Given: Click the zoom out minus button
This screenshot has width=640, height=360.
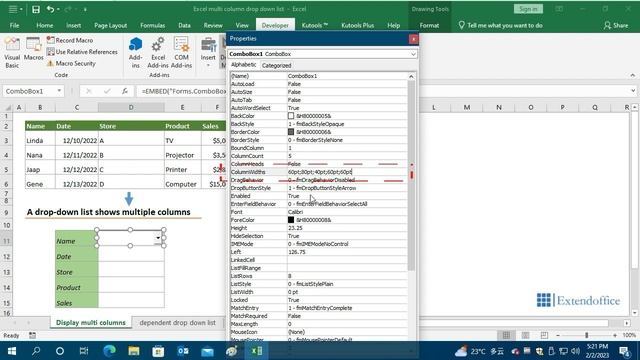Looking at the screenshot, I should click(558, 335).
